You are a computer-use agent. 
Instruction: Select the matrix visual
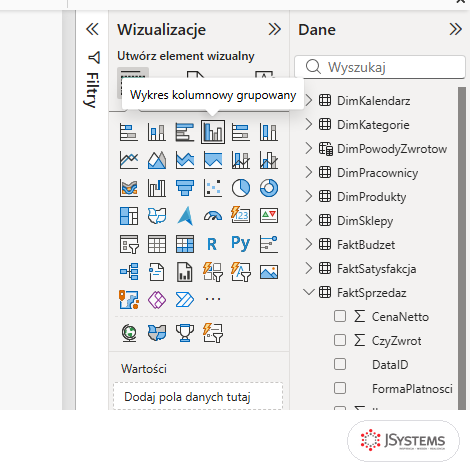point(185,244)
